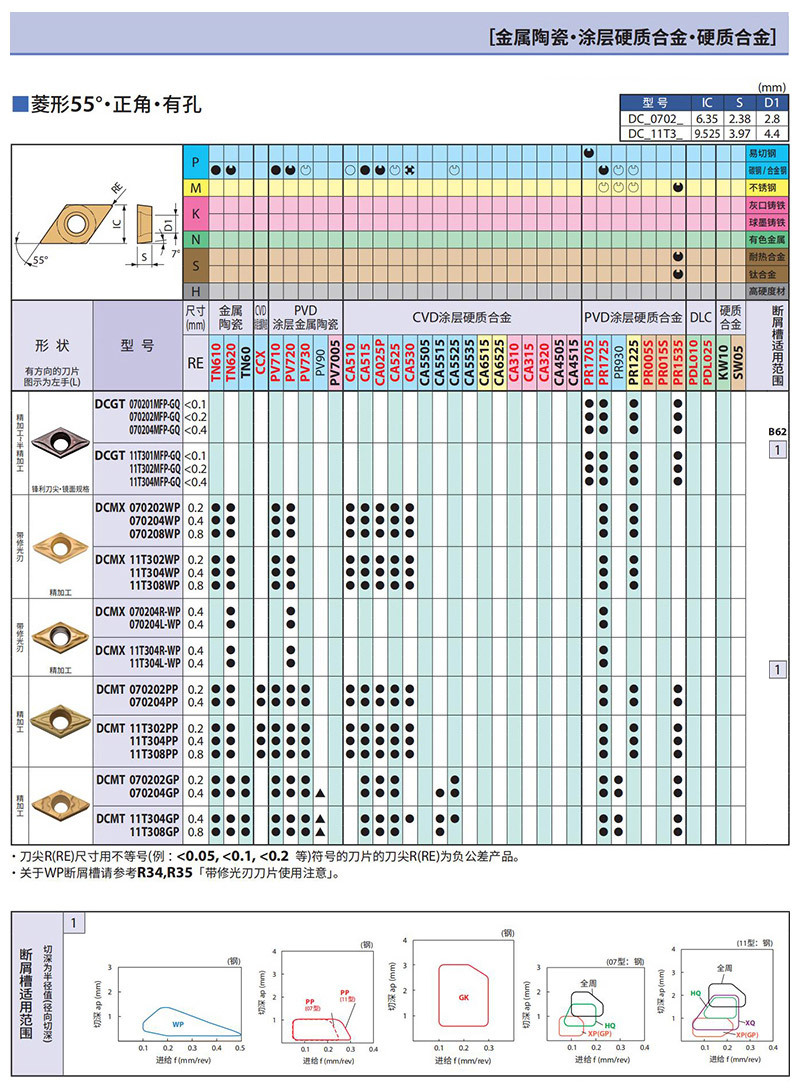Click the DCMX 070204R-WP model row
This screenshot has height=1091, width=800.
138,612
